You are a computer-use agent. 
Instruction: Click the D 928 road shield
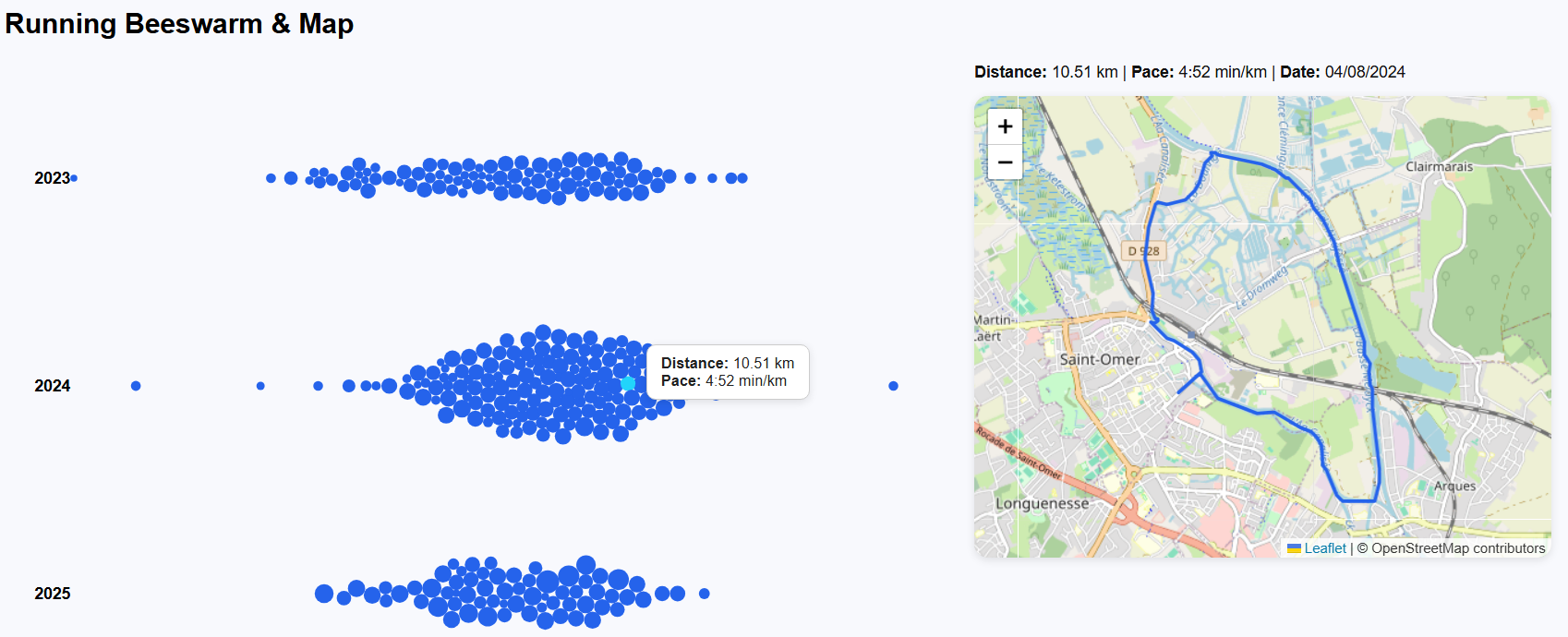1143,251
